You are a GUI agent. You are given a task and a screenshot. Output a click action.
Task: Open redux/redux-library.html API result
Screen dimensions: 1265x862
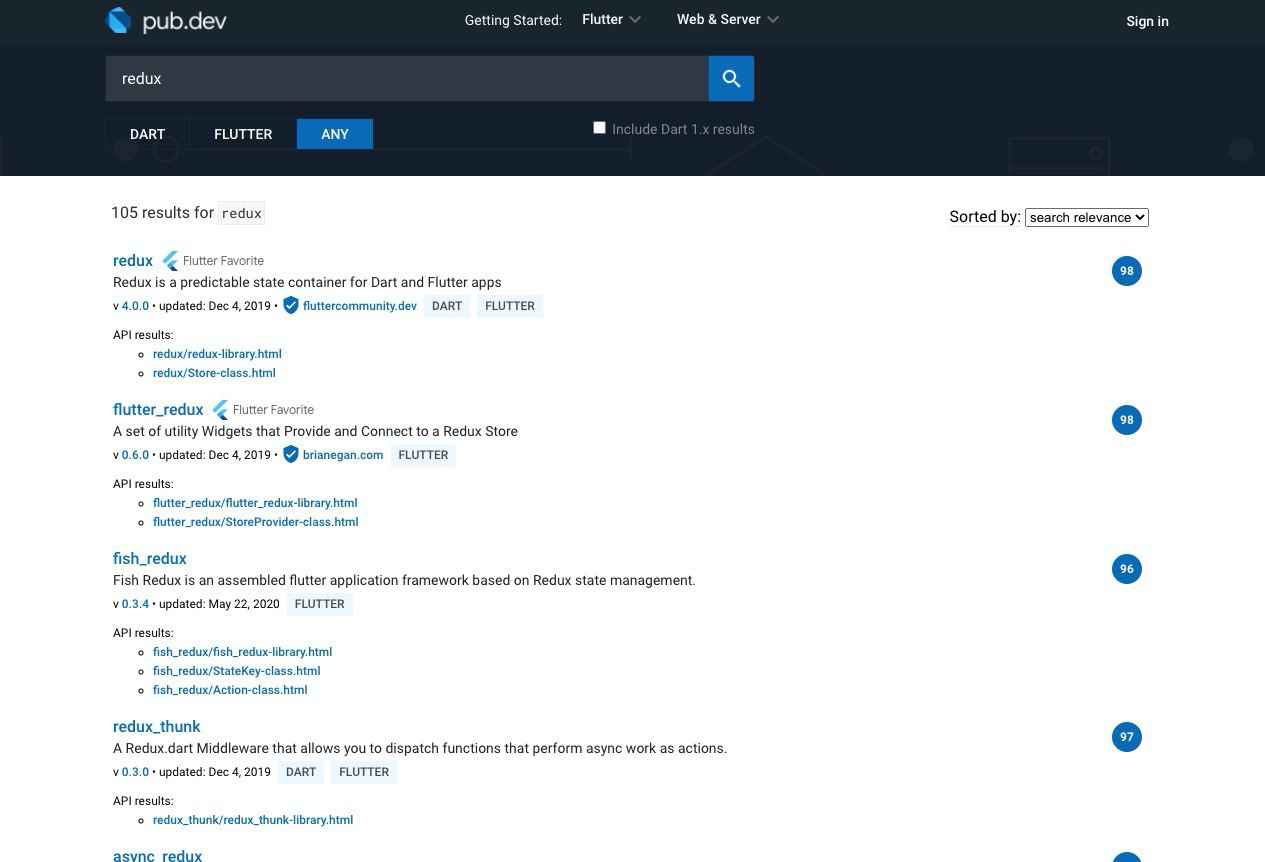pos(217,354)
